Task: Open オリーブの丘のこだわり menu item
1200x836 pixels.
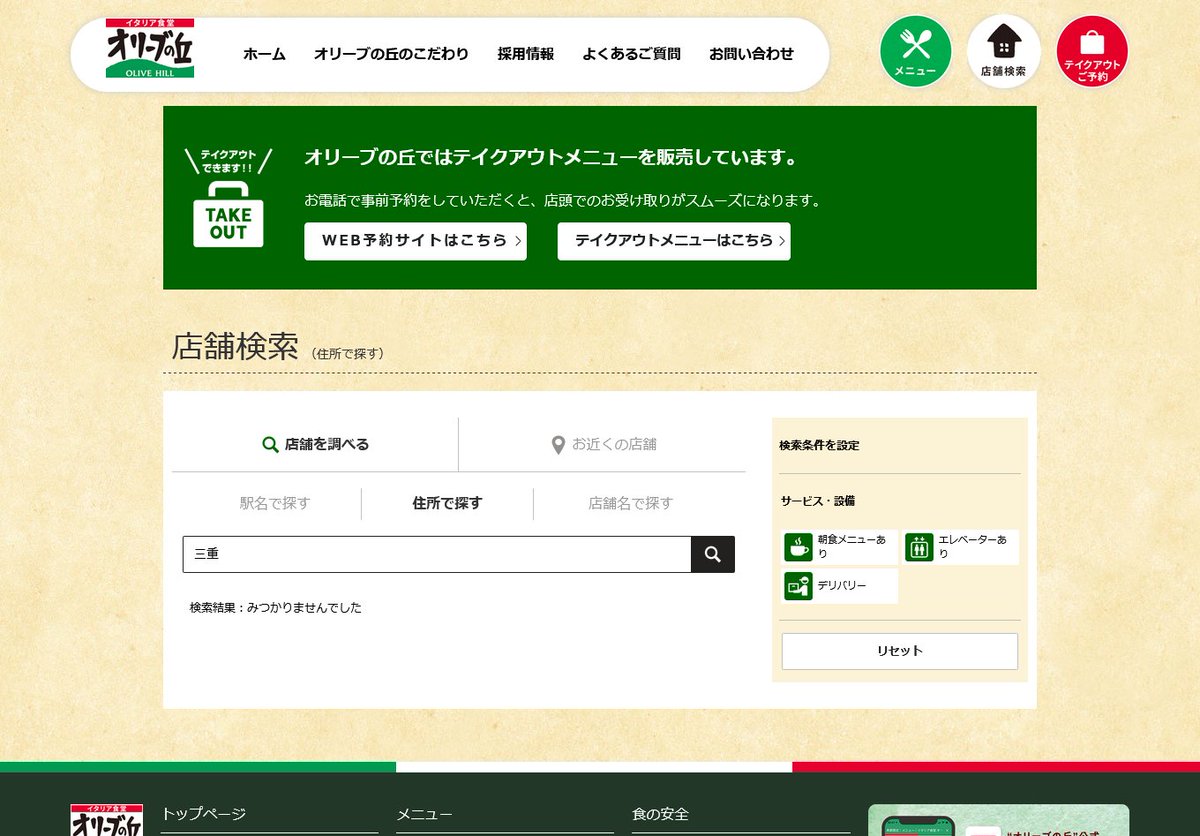Action: click(x=391, y=54)
